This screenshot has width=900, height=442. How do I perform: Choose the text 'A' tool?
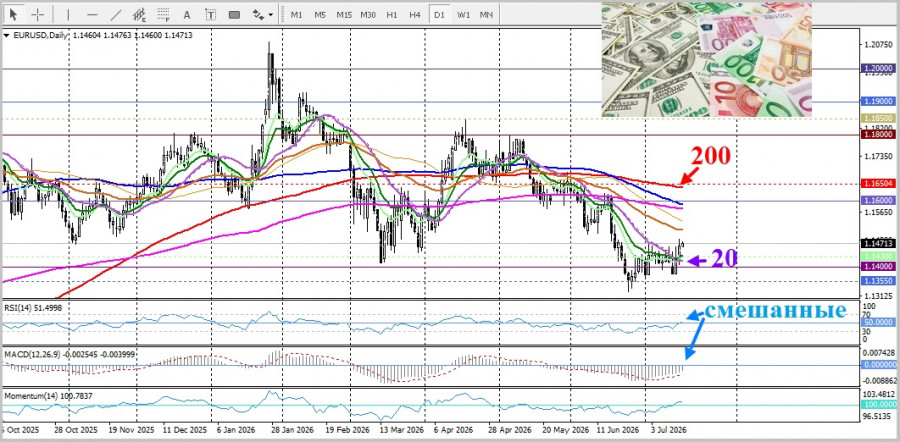tap(187, 14)
